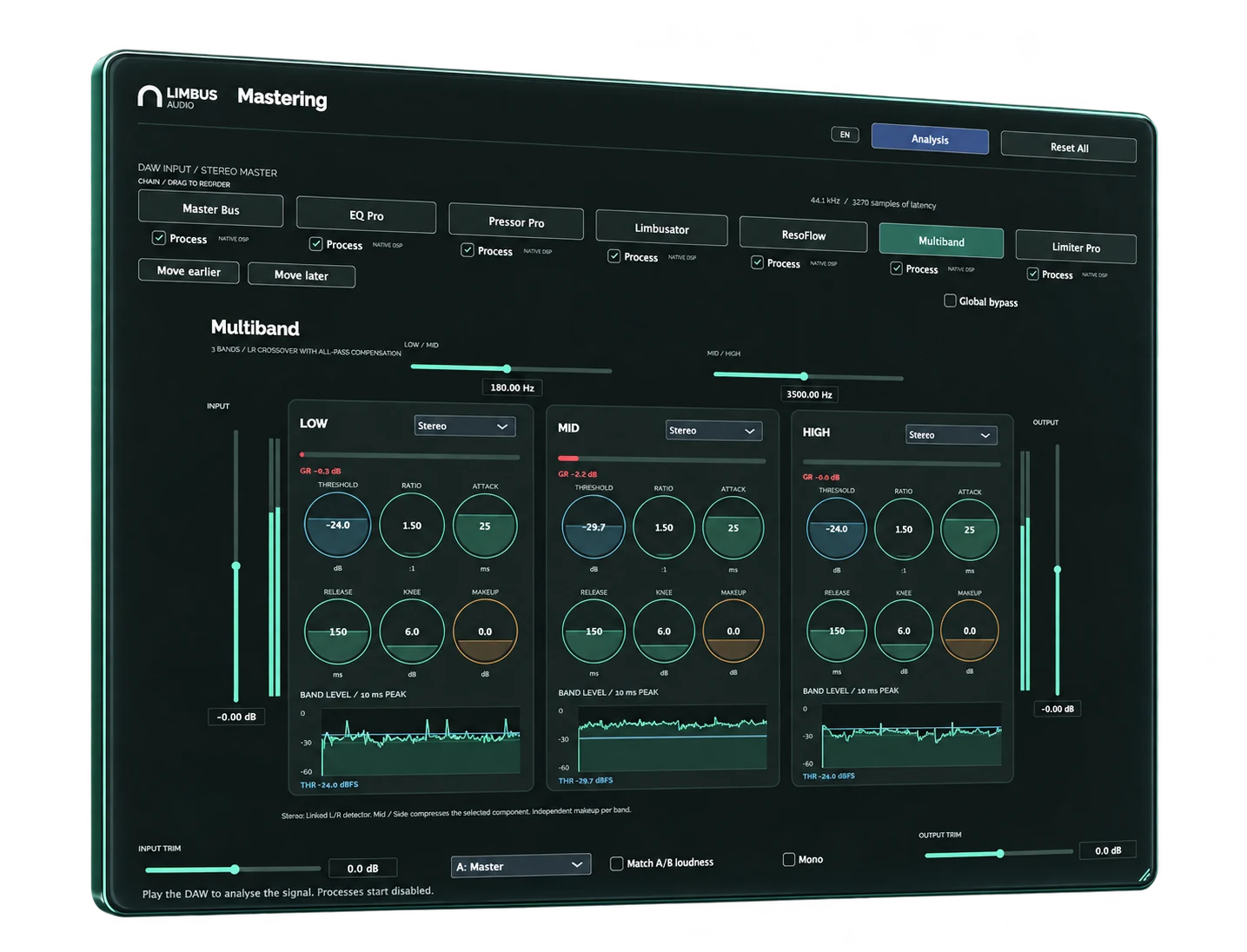Enable Process checkbox under Master Bus
The width and height of the screenshot is (1247, 952).
(159, 238)
